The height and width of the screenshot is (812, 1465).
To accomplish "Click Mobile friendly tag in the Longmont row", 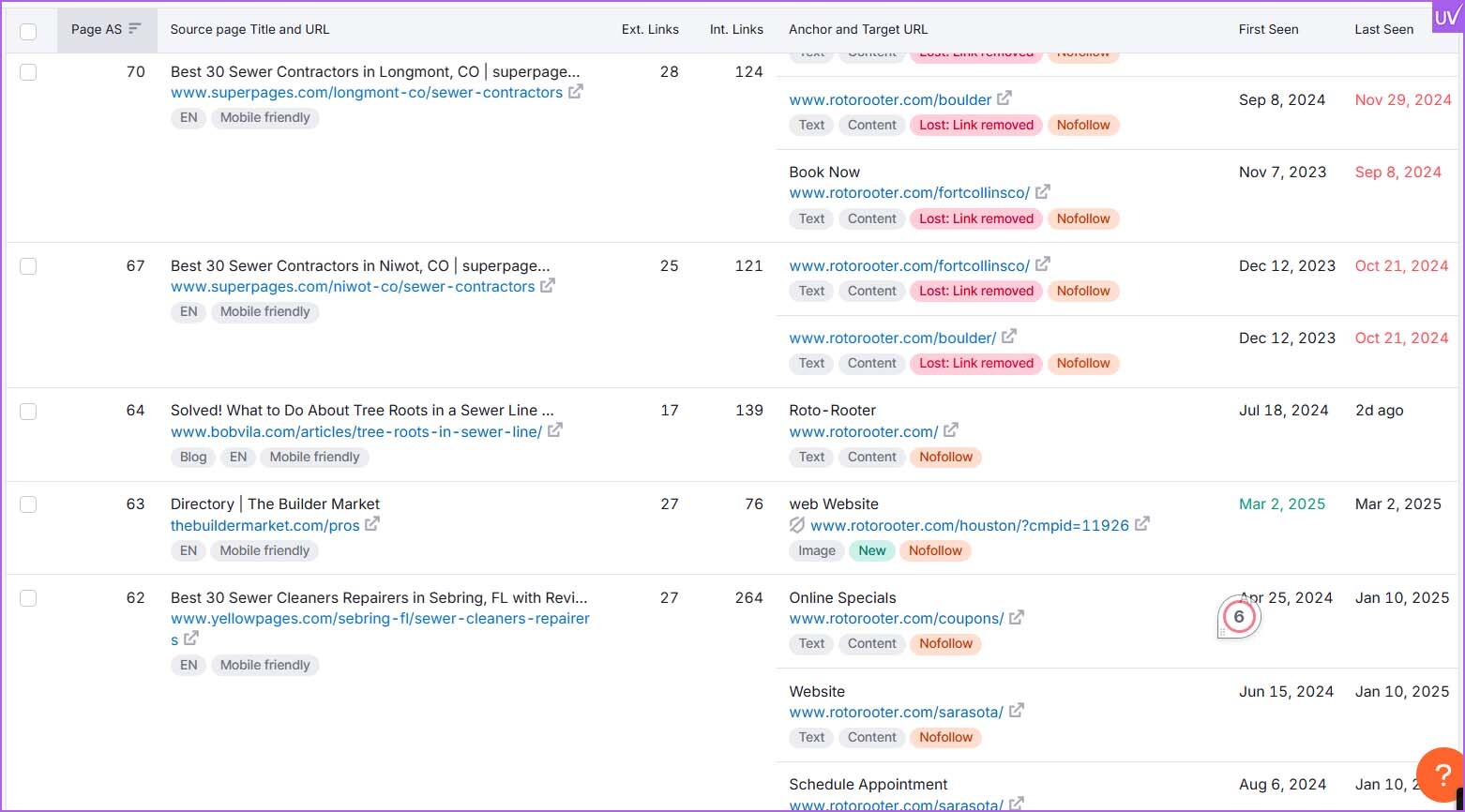I will [265, 117].
